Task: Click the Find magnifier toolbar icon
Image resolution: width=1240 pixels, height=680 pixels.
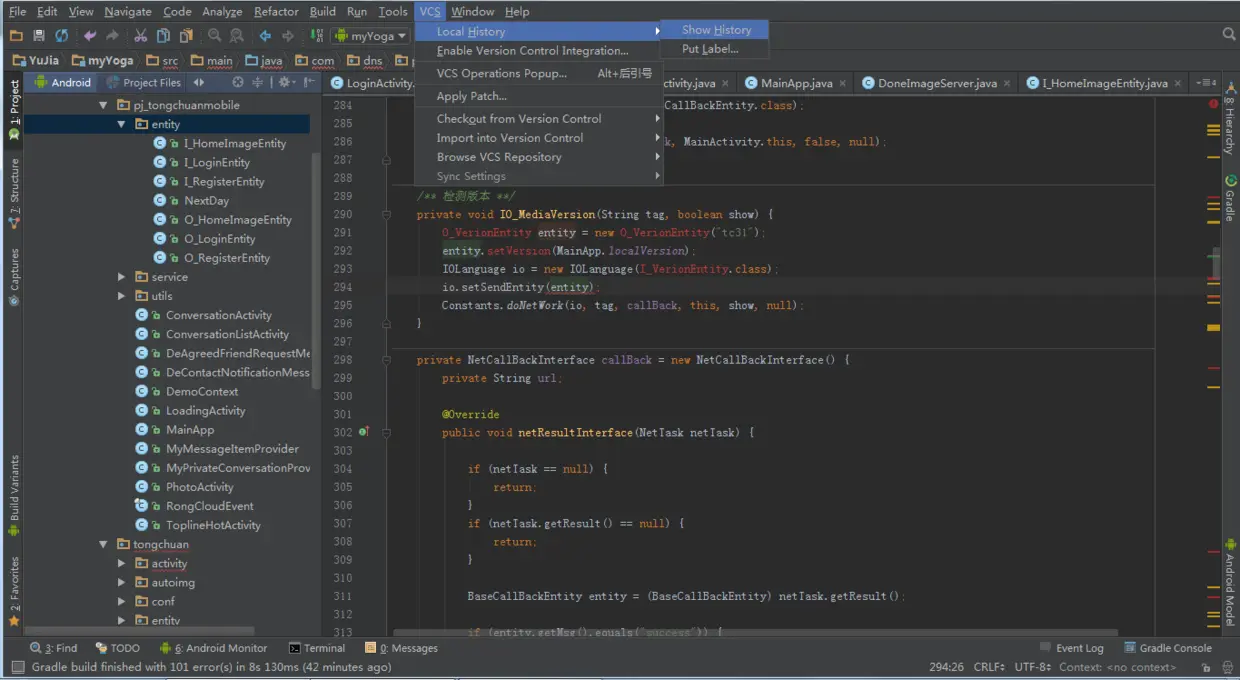Action: pyautogui.click(x=215, y=36)
